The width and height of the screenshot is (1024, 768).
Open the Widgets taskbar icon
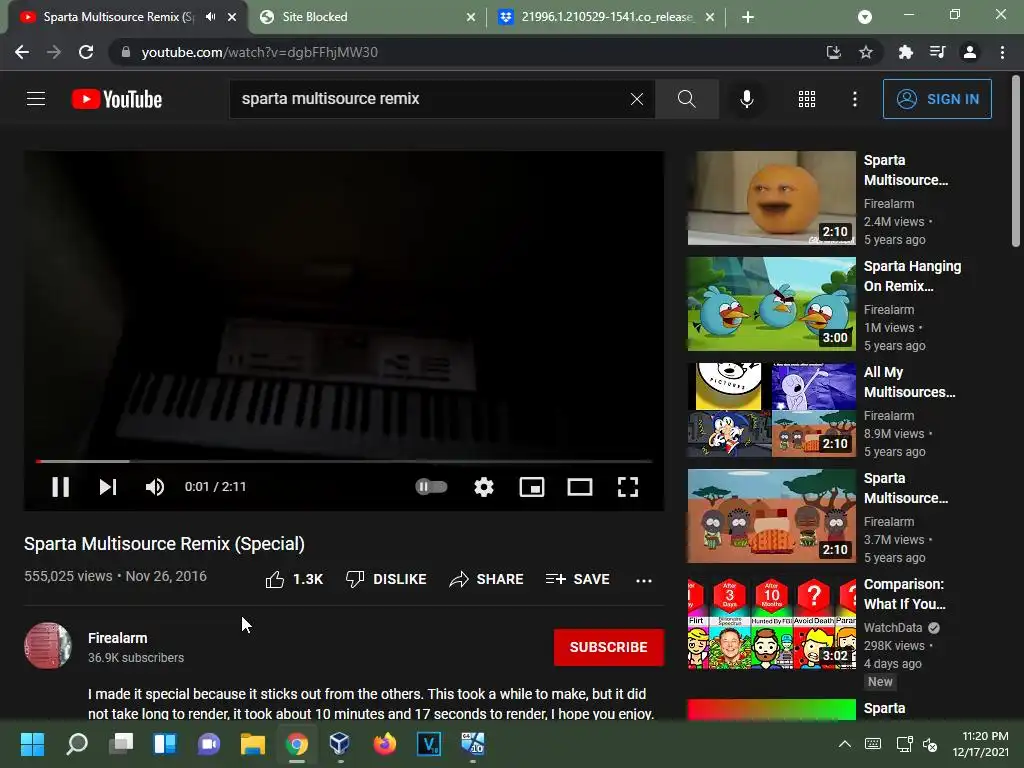[x=165, y=744]
